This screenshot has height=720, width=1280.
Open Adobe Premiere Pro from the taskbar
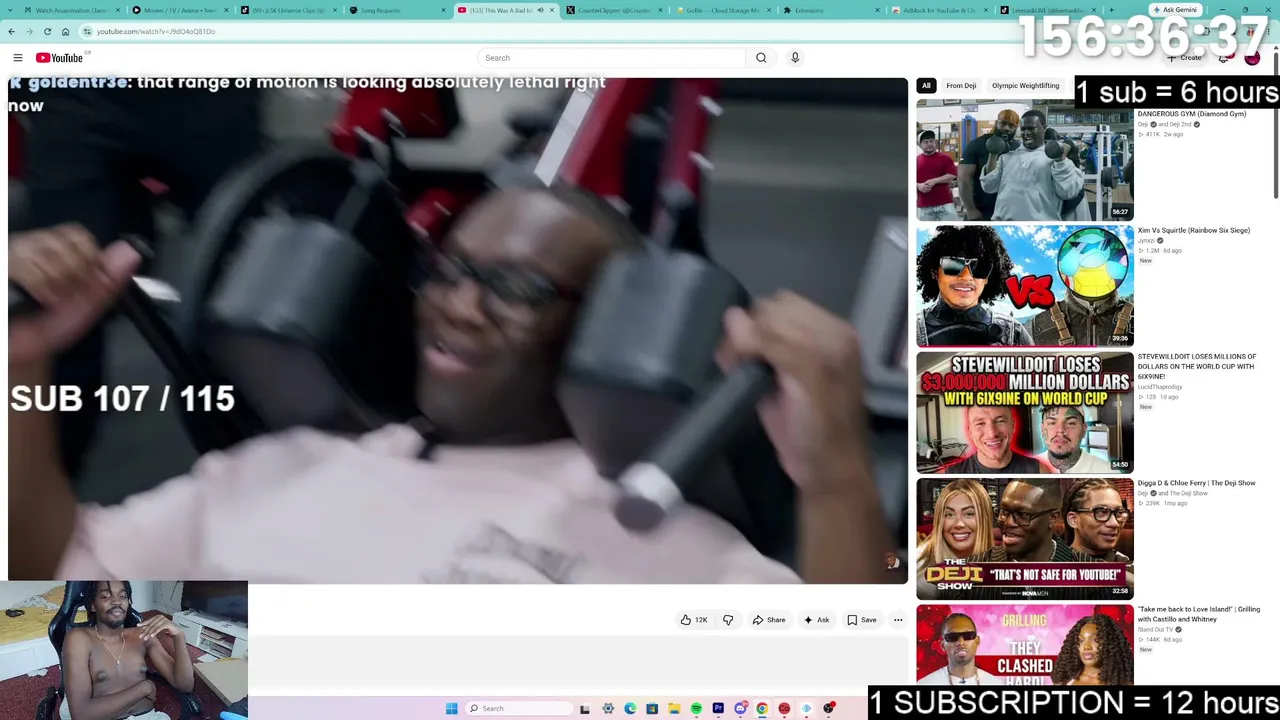pos(718,709)
